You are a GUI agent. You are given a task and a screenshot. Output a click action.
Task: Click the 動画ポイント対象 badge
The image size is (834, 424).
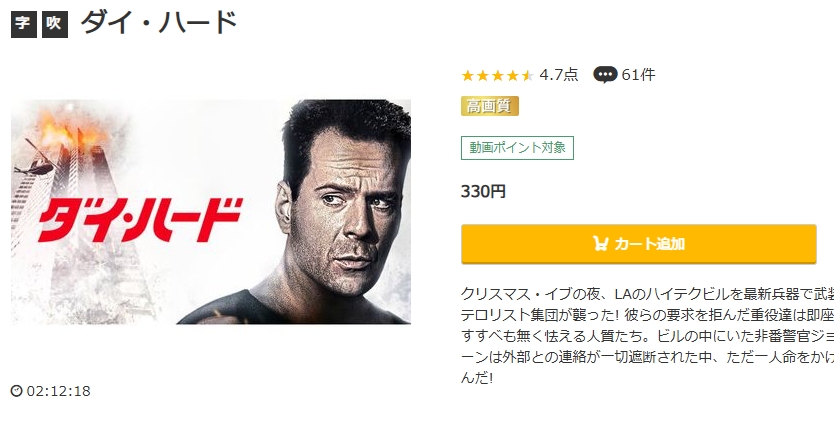coord(517,148)
